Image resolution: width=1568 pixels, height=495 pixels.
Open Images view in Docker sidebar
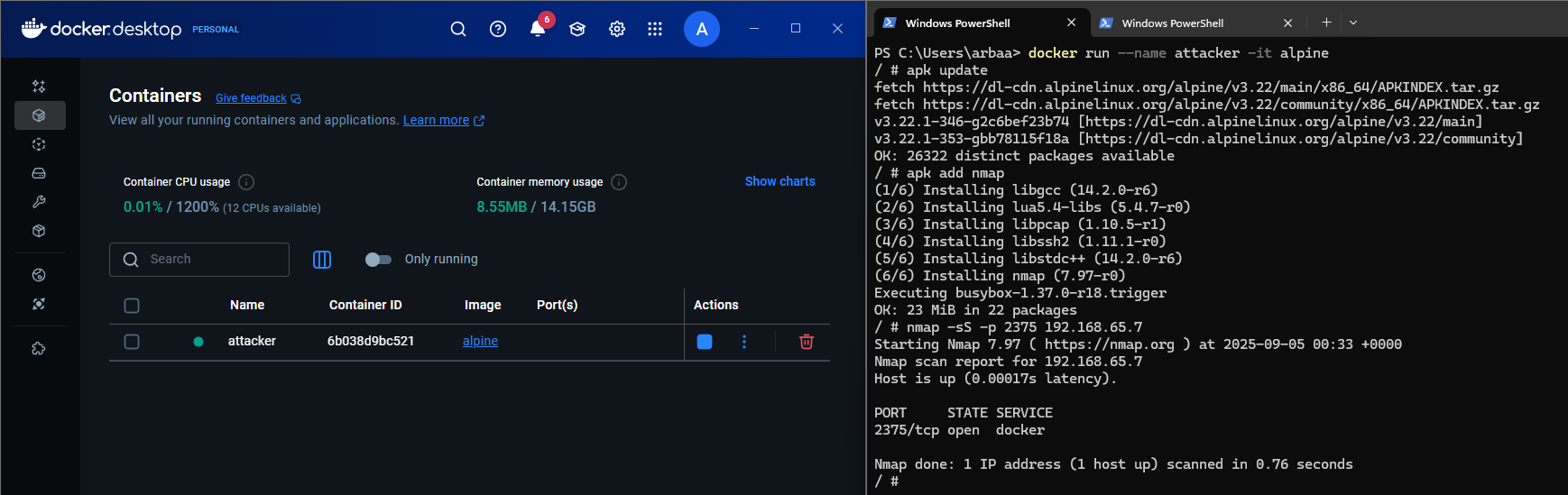[x=39, y=144]
